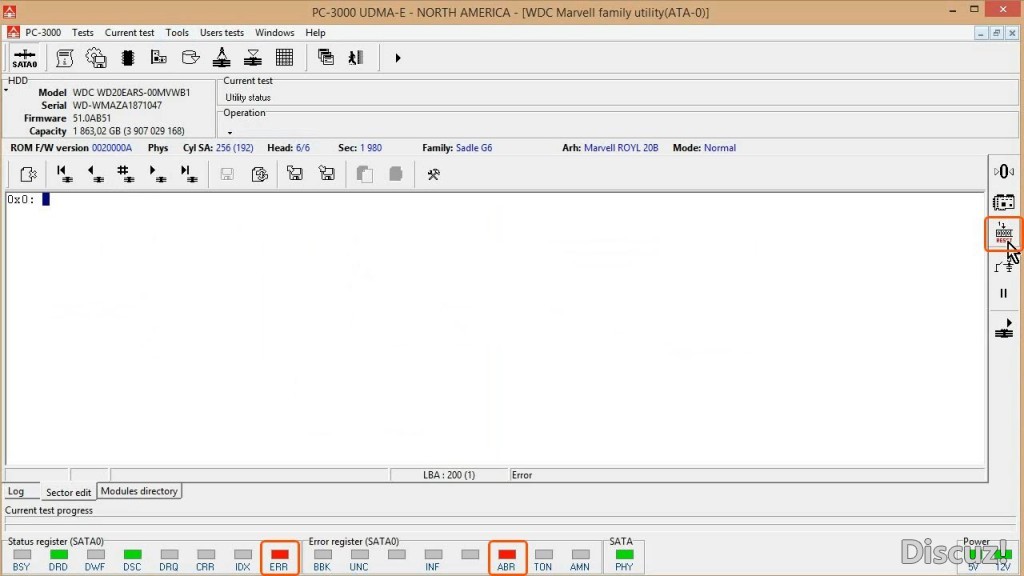Click the red ABR error indicator
This screenshot has height=576, width=1024.
pyautogui.click(x=507, y=554)
